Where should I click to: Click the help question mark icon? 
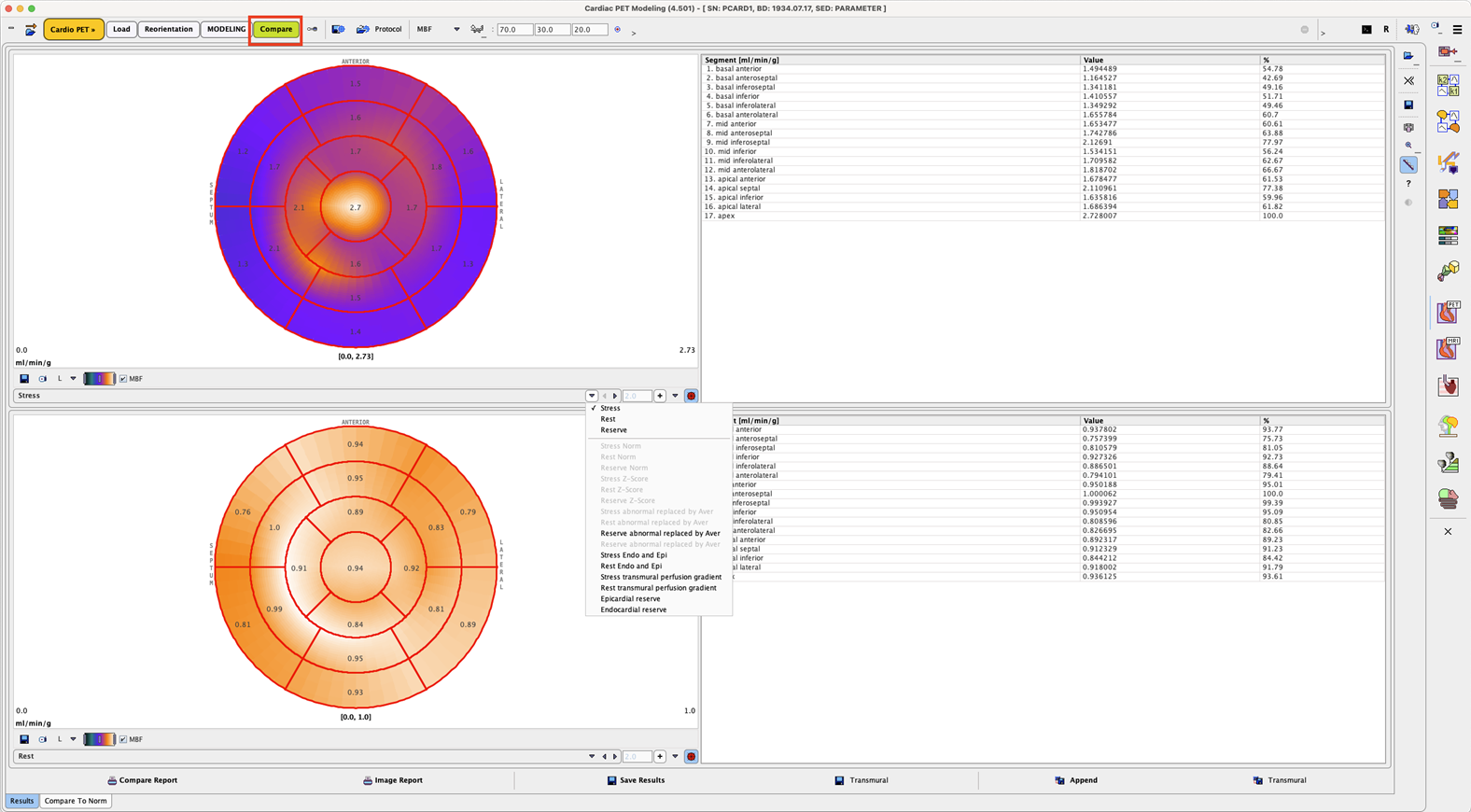(1408, 184)
